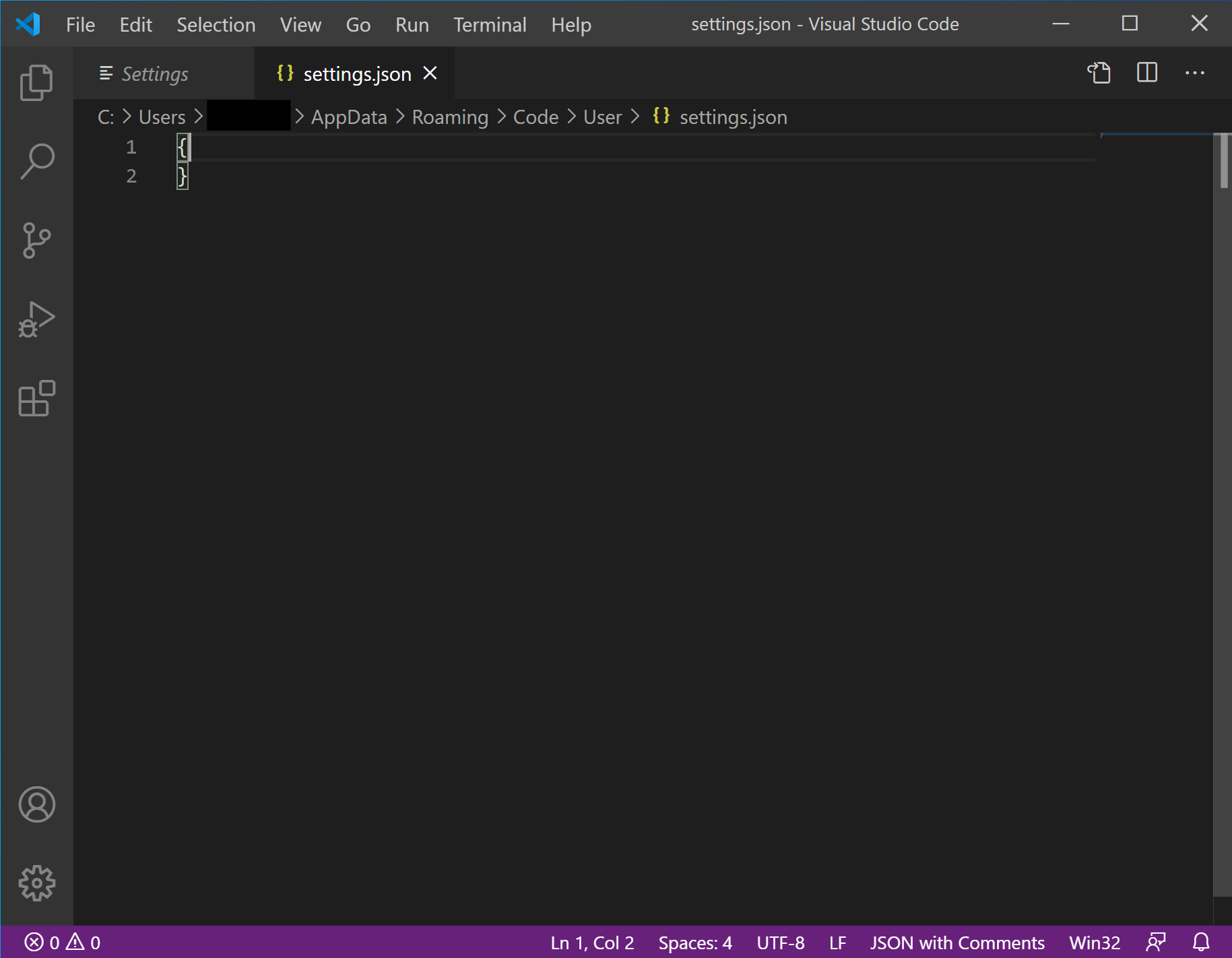This screenshot has width=1232, height=958.
Task: Open the Accounts menu icon
Action: point(36,804)
